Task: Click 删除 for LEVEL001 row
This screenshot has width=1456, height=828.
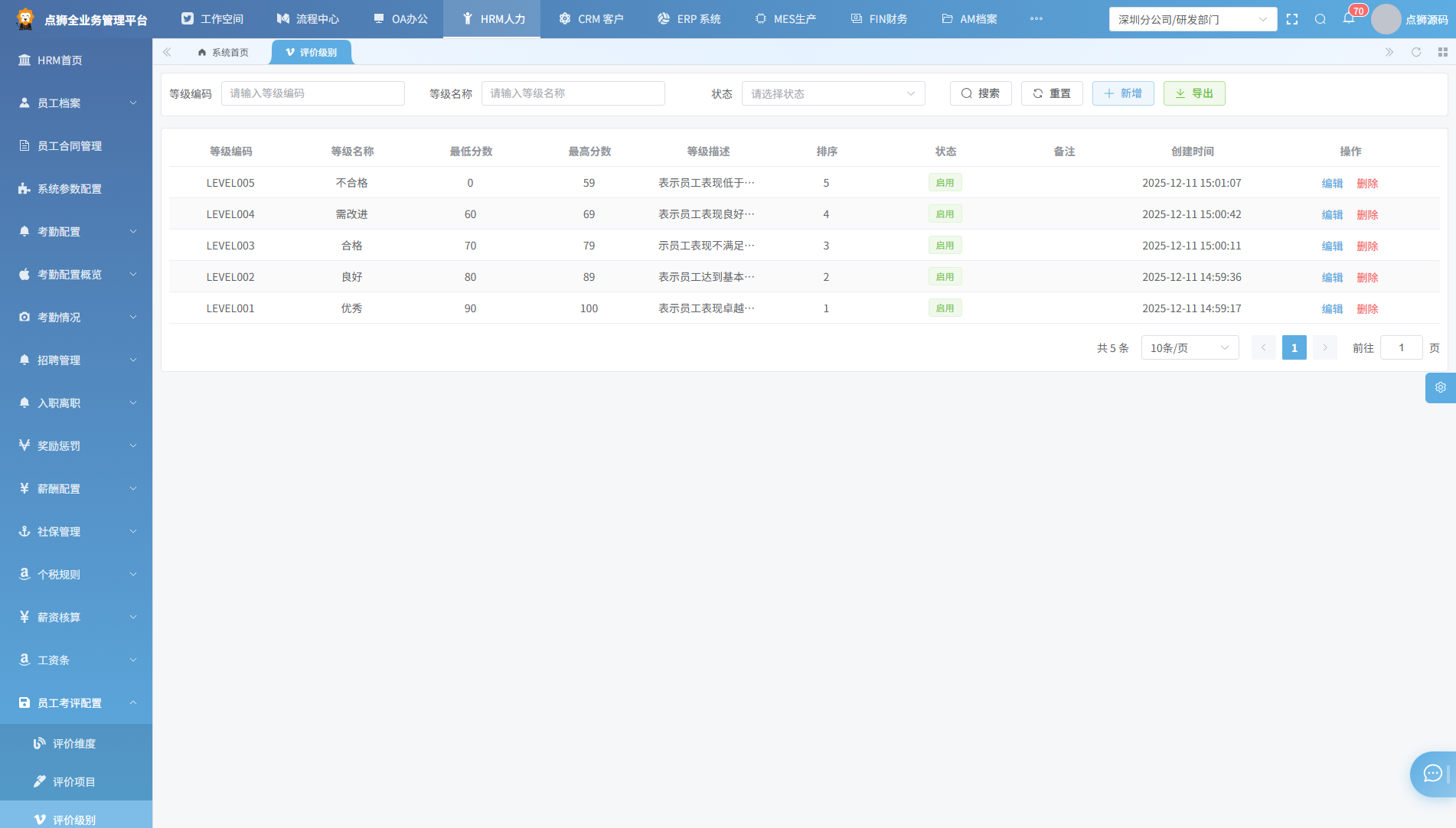Action: (1367, 308)
